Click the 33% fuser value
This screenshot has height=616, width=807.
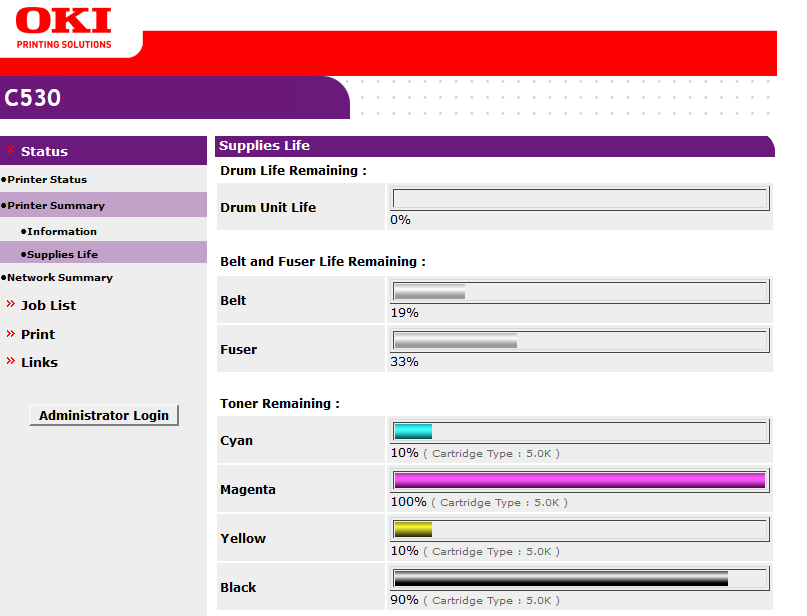(405, 362)
